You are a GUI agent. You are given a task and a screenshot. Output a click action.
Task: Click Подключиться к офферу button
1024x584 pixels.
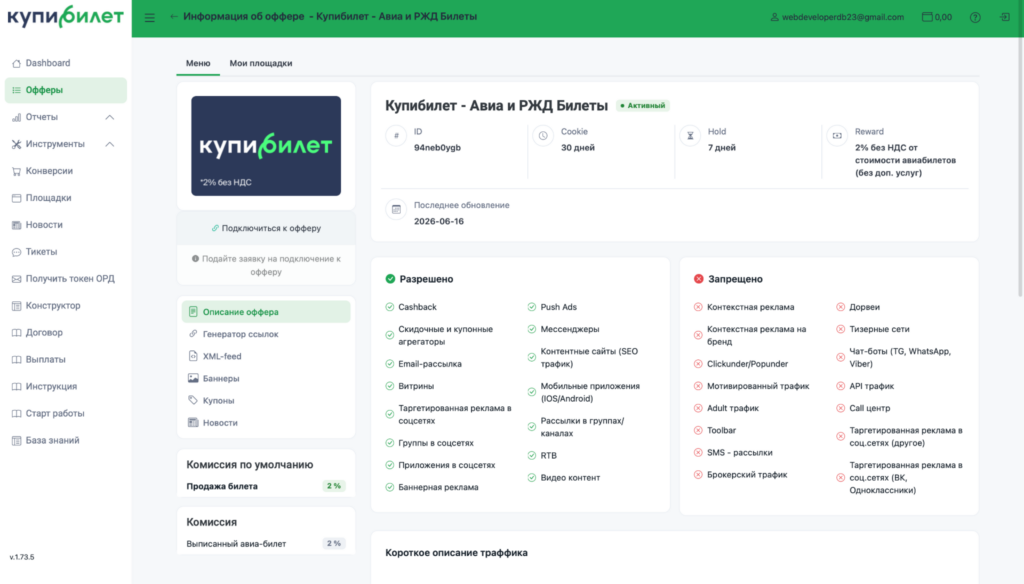266,228
